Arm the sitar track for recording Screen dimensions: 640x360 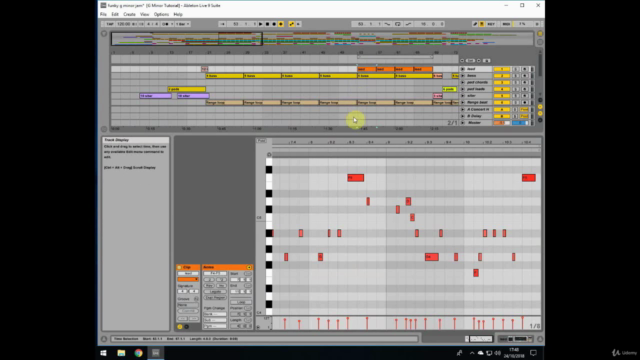[525, 96]
